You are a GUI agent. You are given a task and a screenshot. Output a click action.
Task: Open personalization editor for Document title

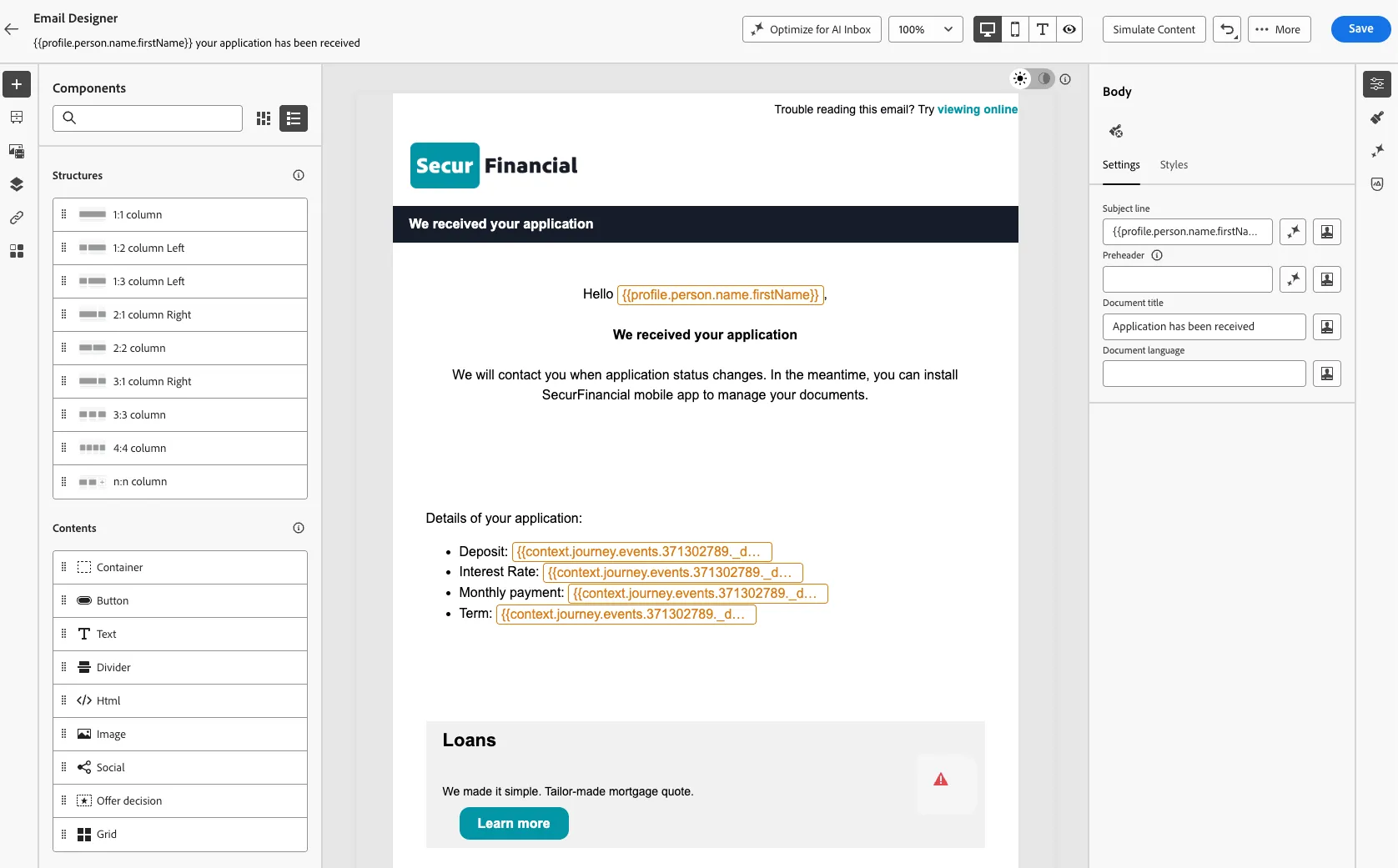[1327, 327]
